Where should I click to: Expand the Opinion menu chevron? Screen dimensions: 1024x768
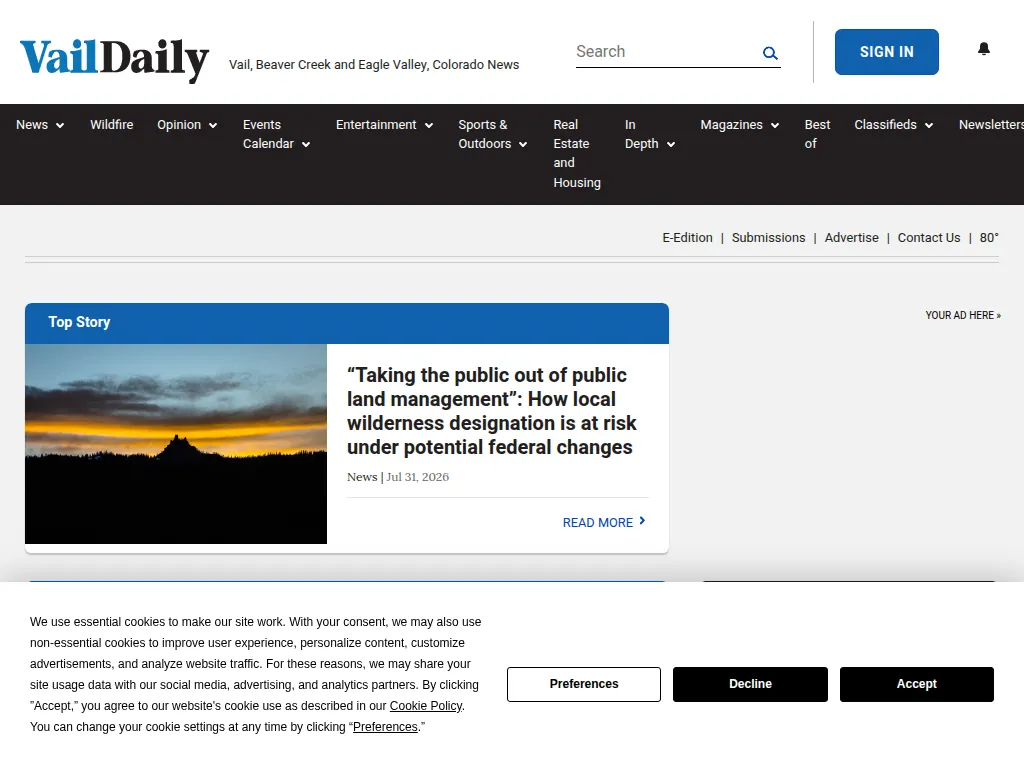213,125
